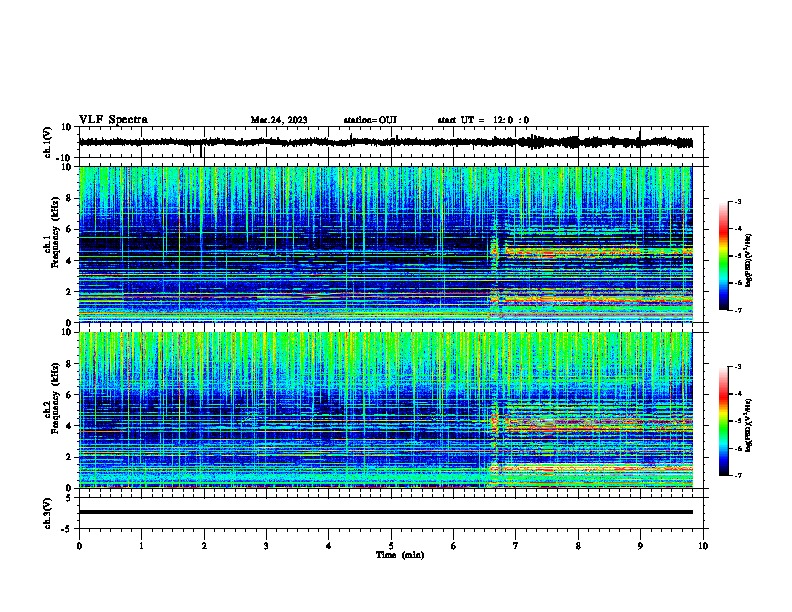This screenshot has height=612, width=792.
Task: Click the "-10" tick on ch.1(V) axis
Action: click(x=65, y=158)
